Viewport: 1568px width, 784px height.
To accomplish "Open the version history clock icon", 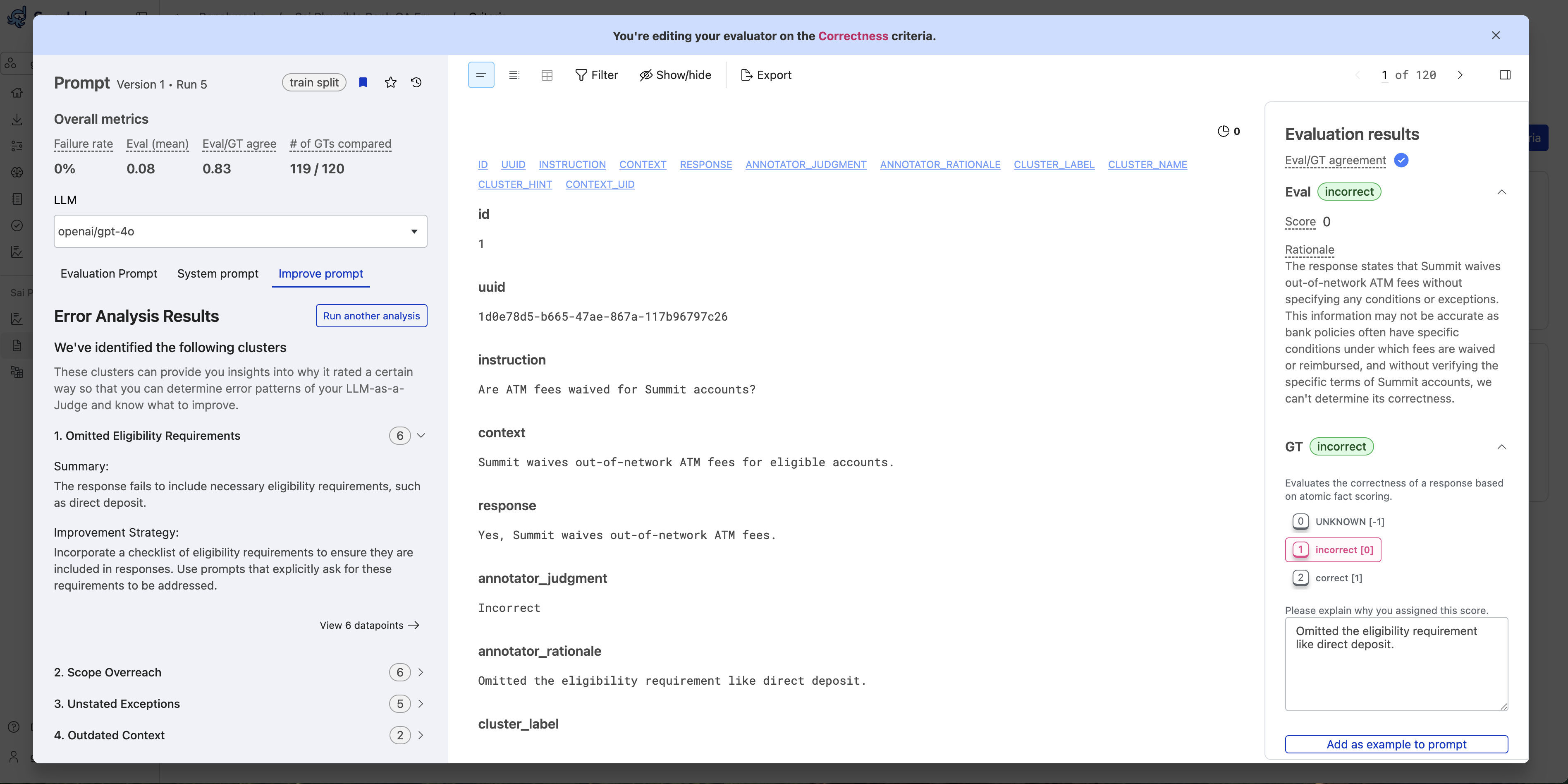I will click(416, 82).
